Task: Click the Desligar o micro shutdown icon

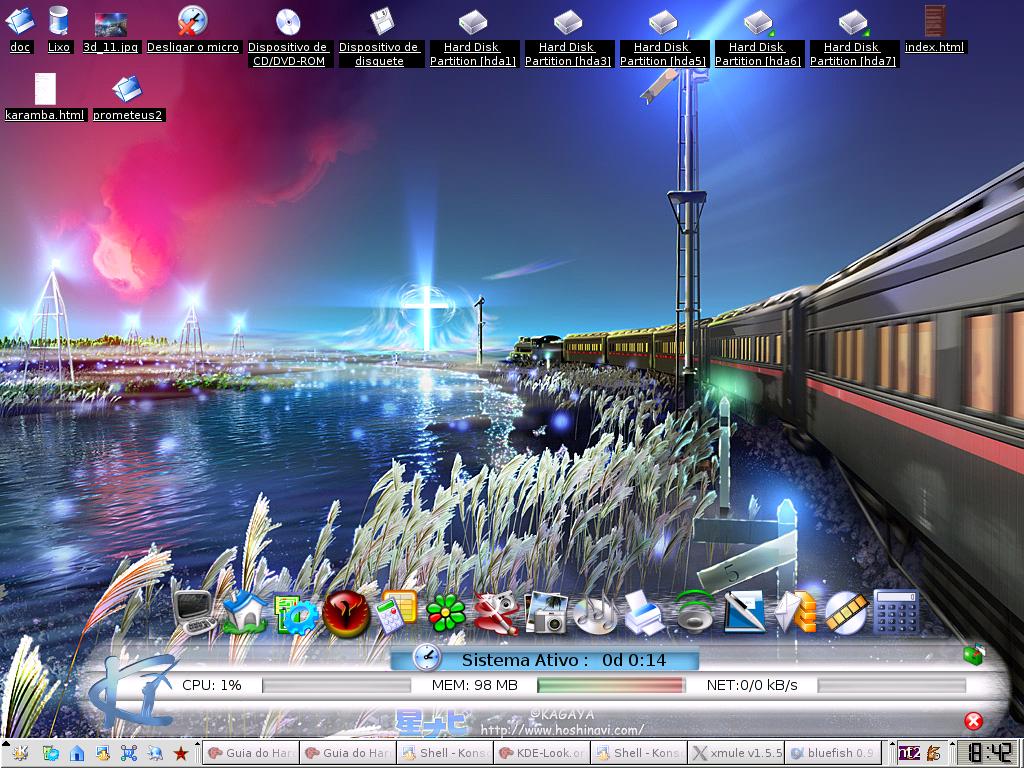Action: pos(193,21)
